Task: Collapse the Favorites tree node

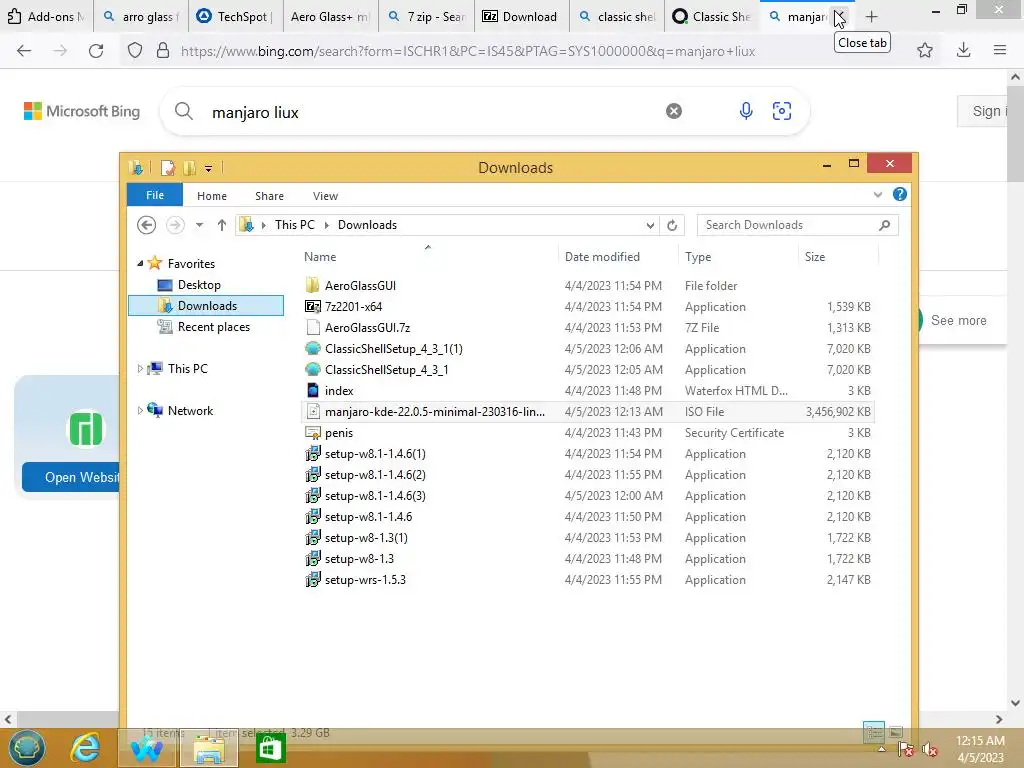Action: point(140,263)
